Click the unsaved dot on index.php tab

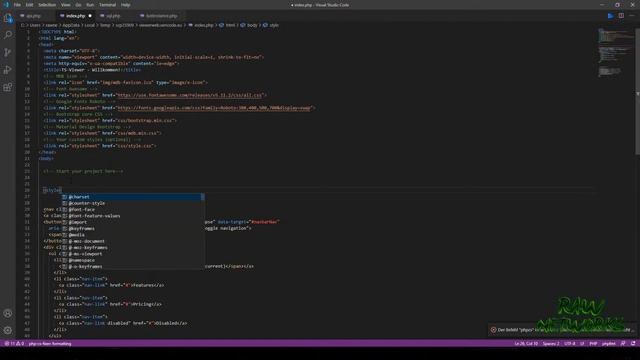[x=90, y=16]
